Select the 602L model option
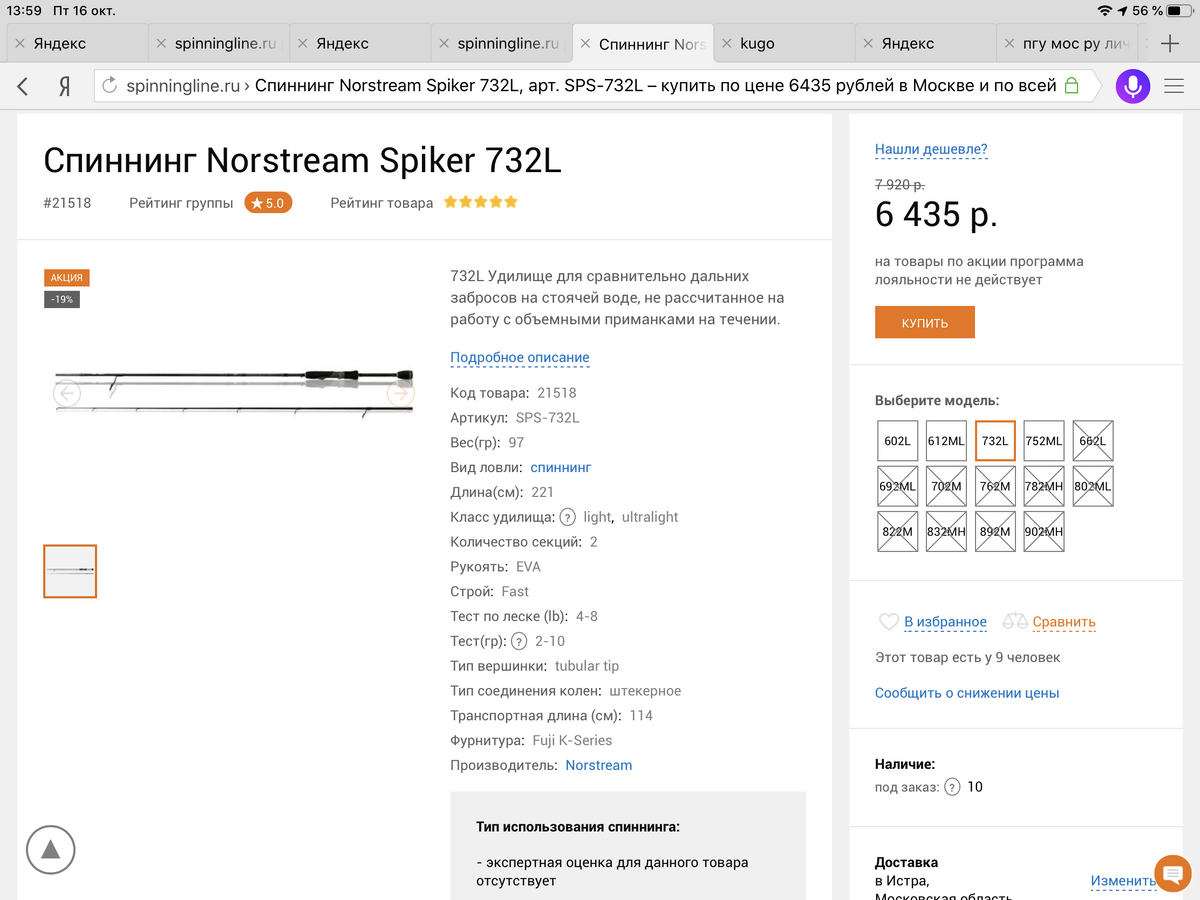This screenshot has width=1200, height=900. 897,441
